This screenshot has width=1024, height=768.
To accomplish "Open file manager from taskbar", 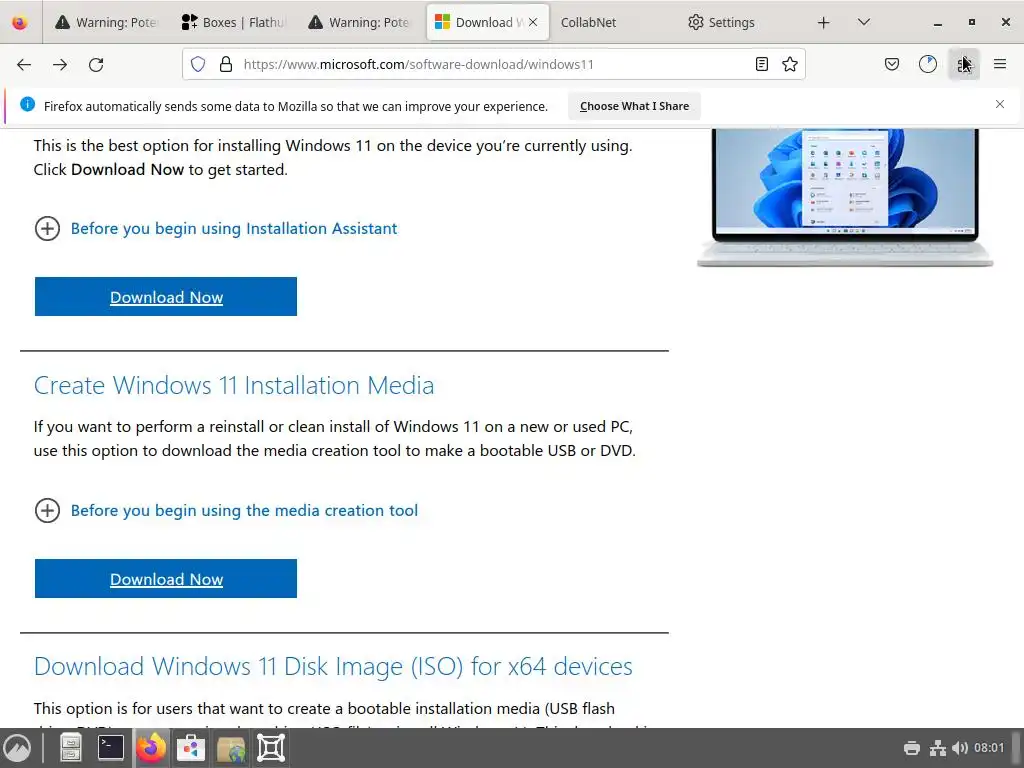I will click(x=71, y=748).
